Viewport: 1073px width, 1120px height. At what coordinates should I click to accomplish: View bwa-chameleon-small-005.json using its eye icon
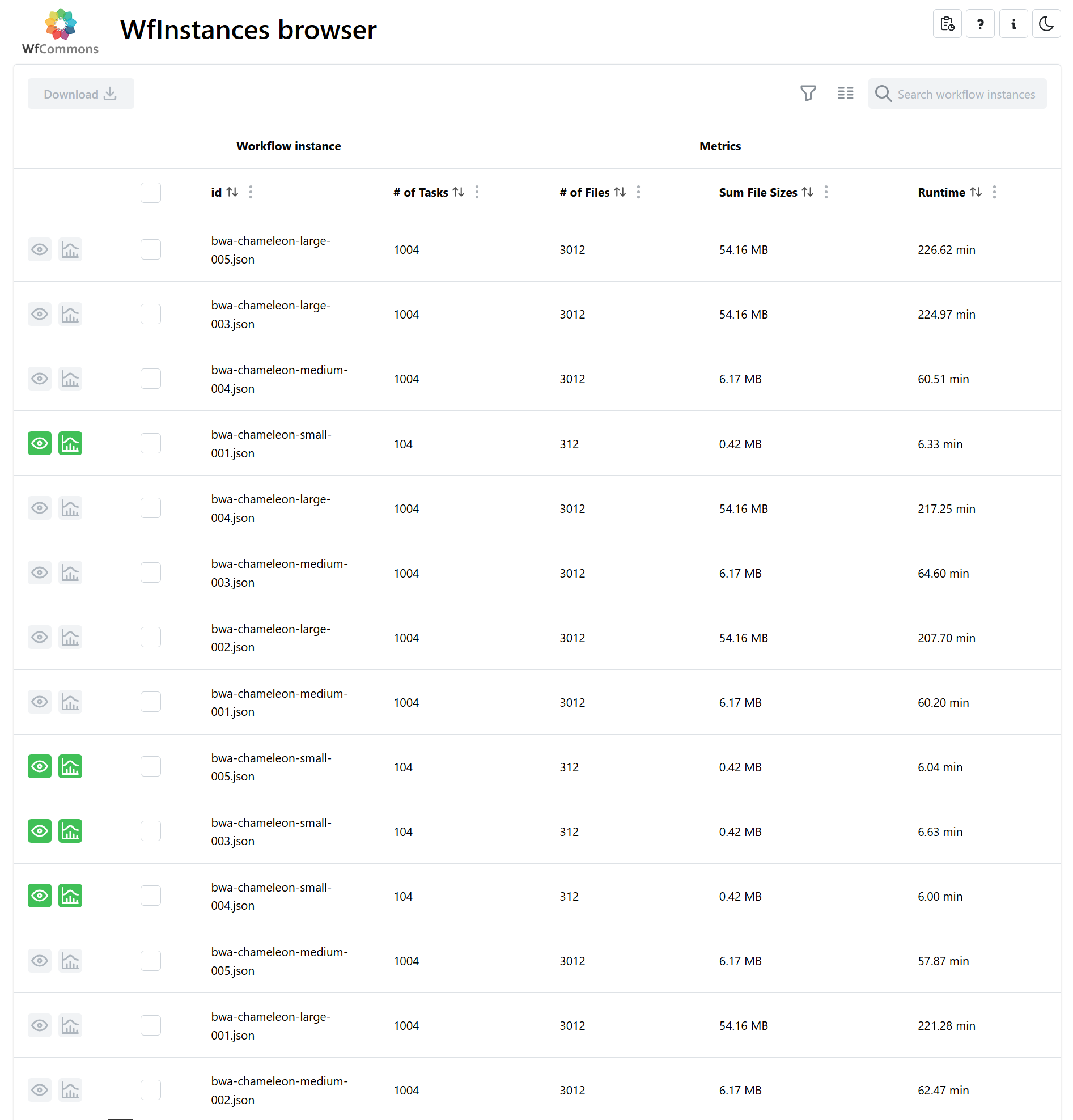click(40, 766)
